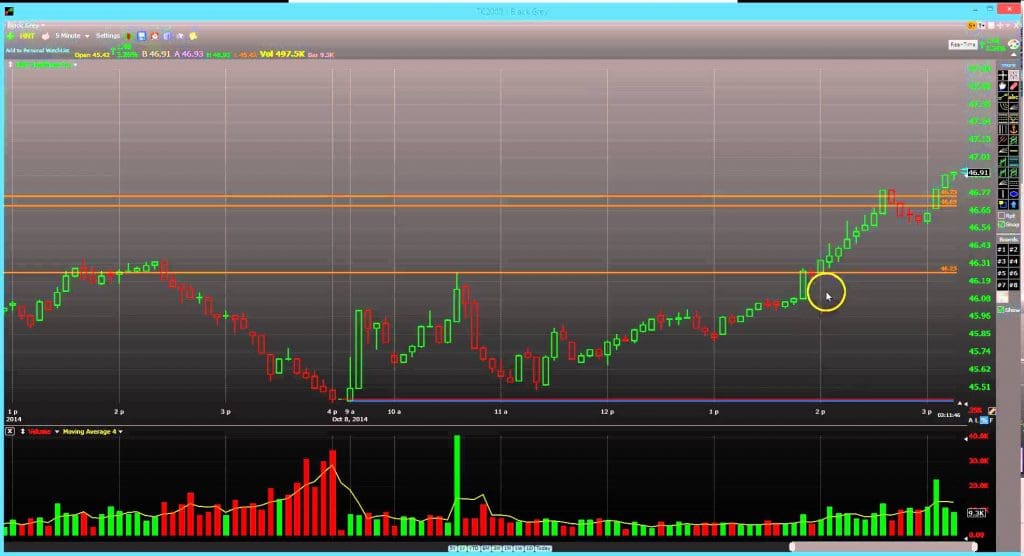Click the green plus add symbol icon
The width and height of the screenshot is (1024, 556).
point(10,35)
